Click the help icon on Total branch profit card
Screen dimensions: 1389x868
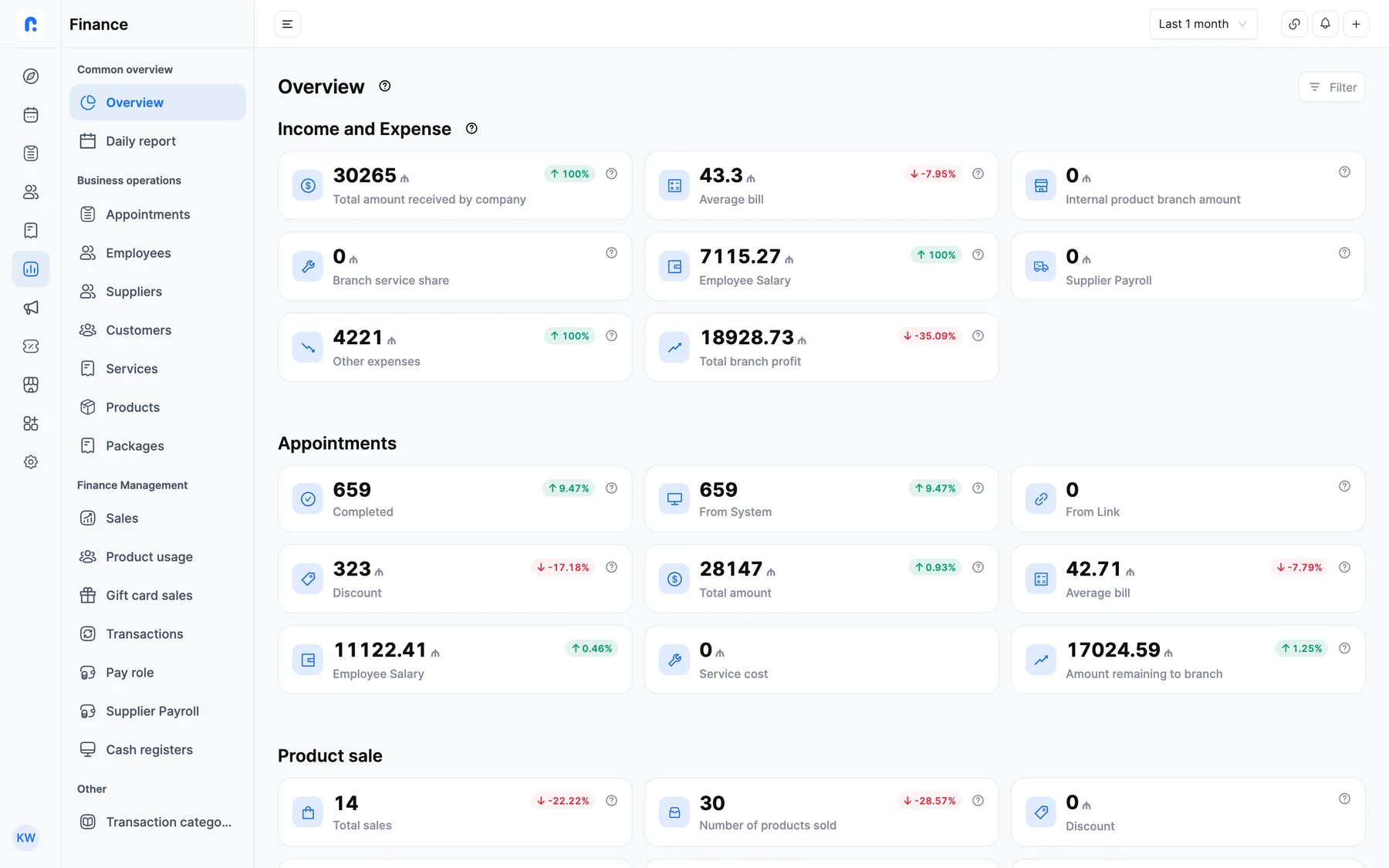tap(978, 336)
